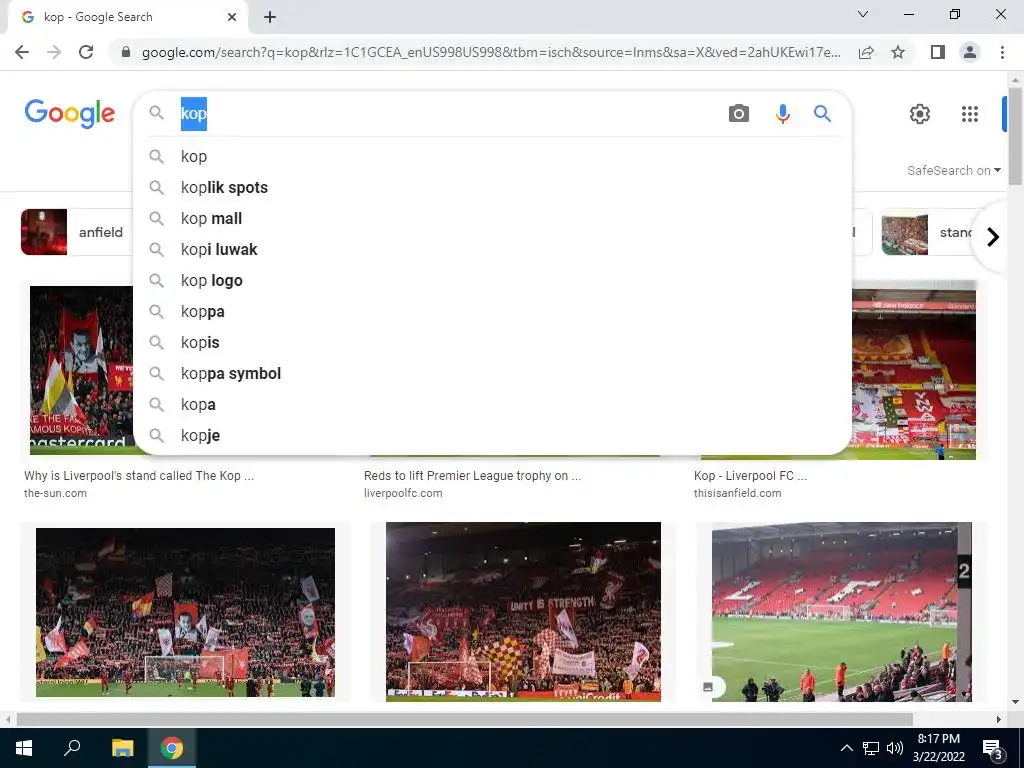Open a new browser tab

point(270,17)
